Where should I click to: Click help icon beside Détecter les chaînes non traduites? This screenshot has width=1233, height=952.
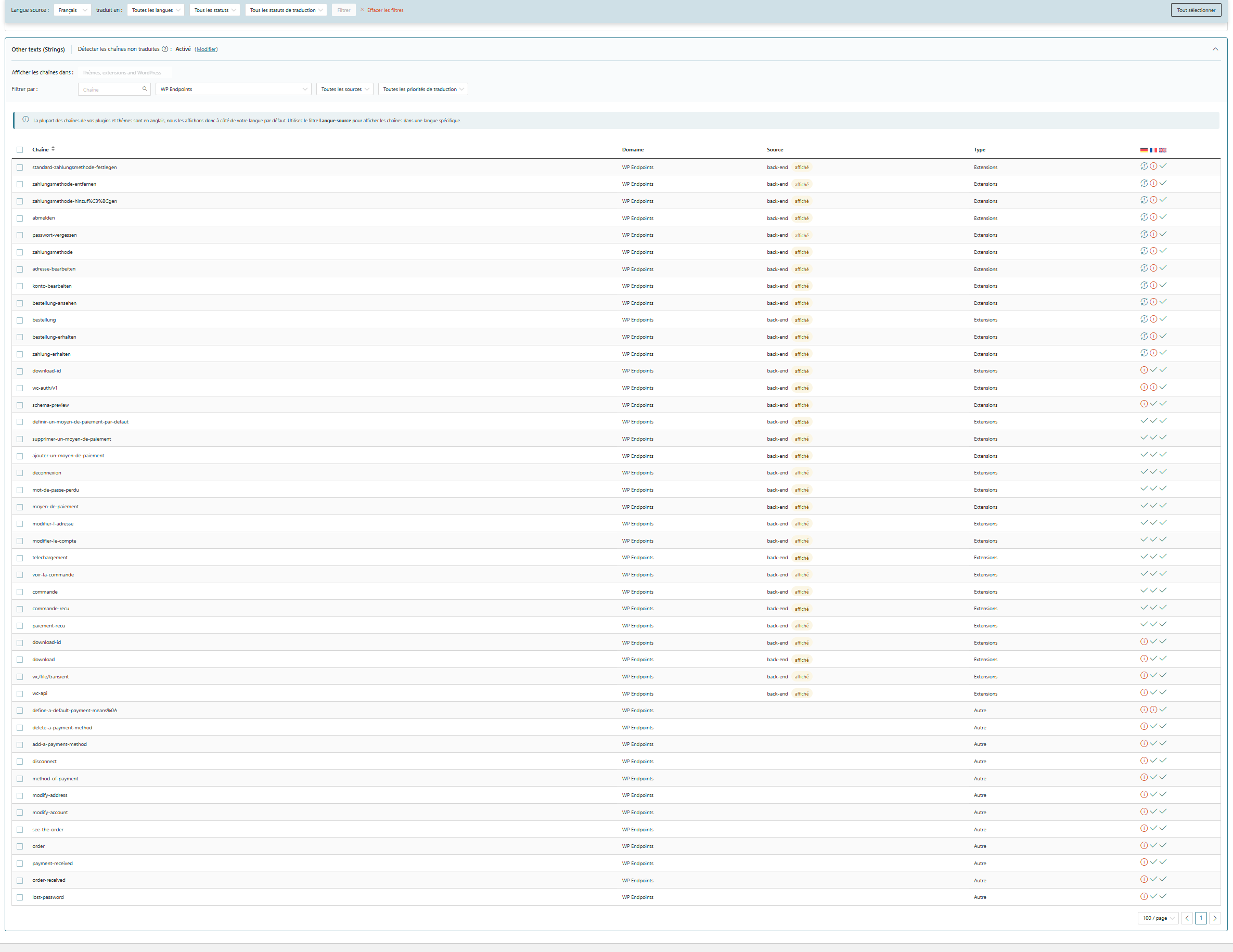coord(165,49)
